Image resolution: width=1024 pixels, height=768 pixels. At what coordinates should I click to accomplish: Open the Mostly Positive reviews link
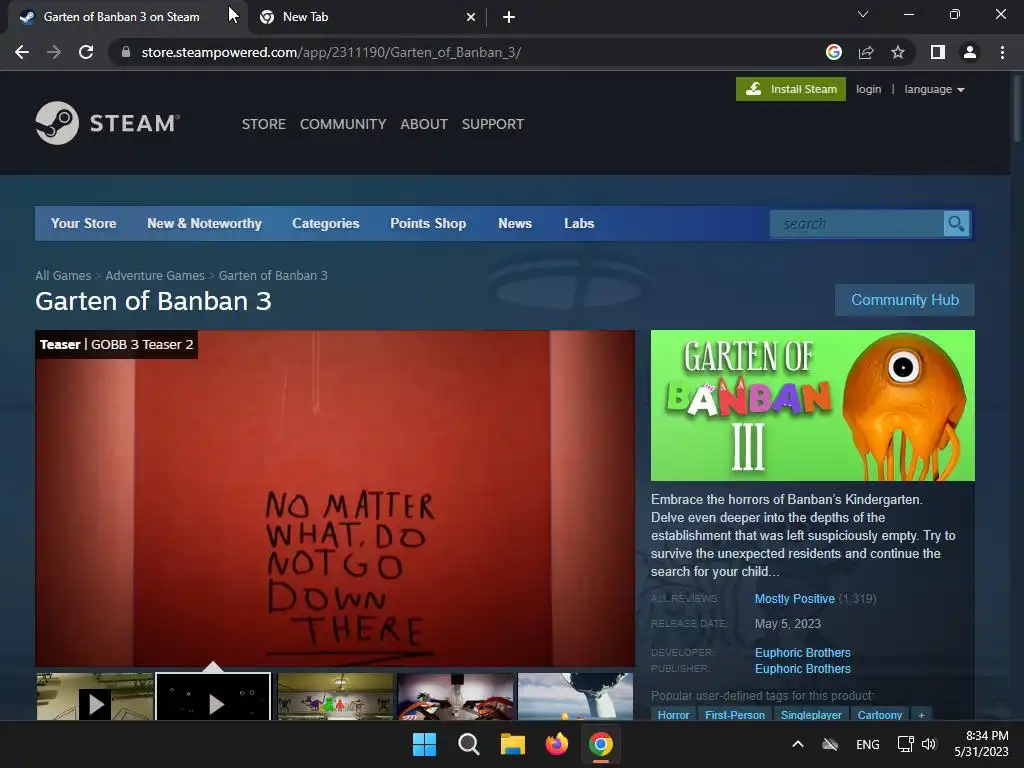(794, 599)
